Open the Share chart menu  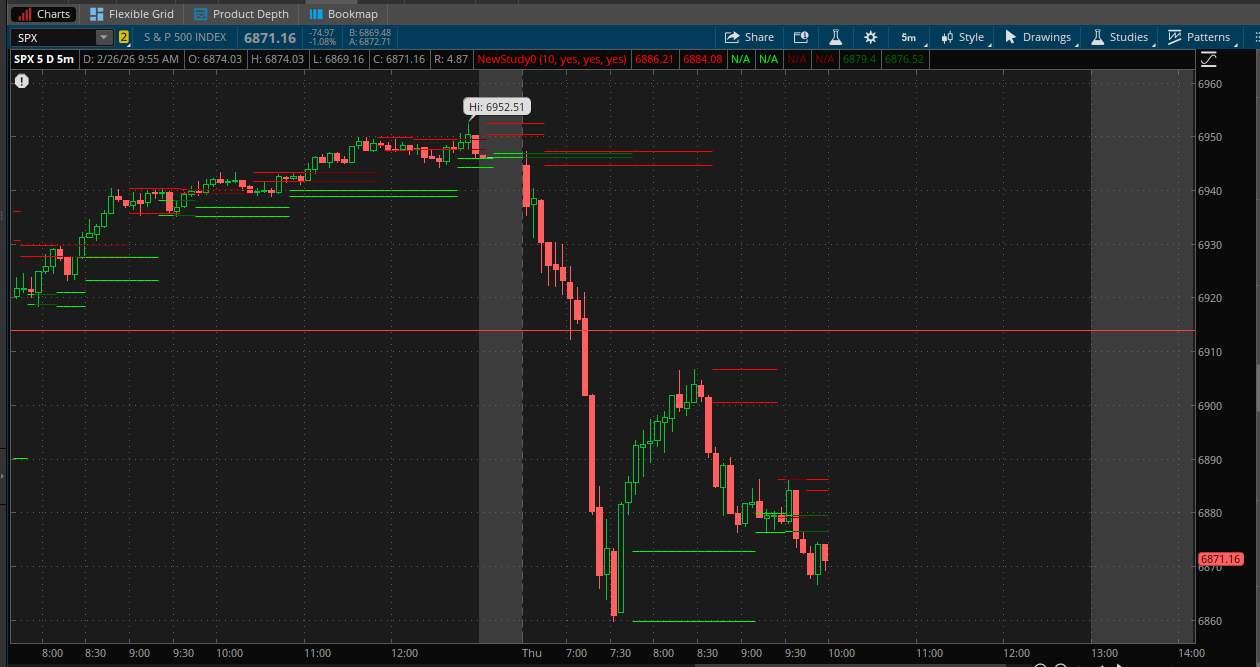(749, 37)
